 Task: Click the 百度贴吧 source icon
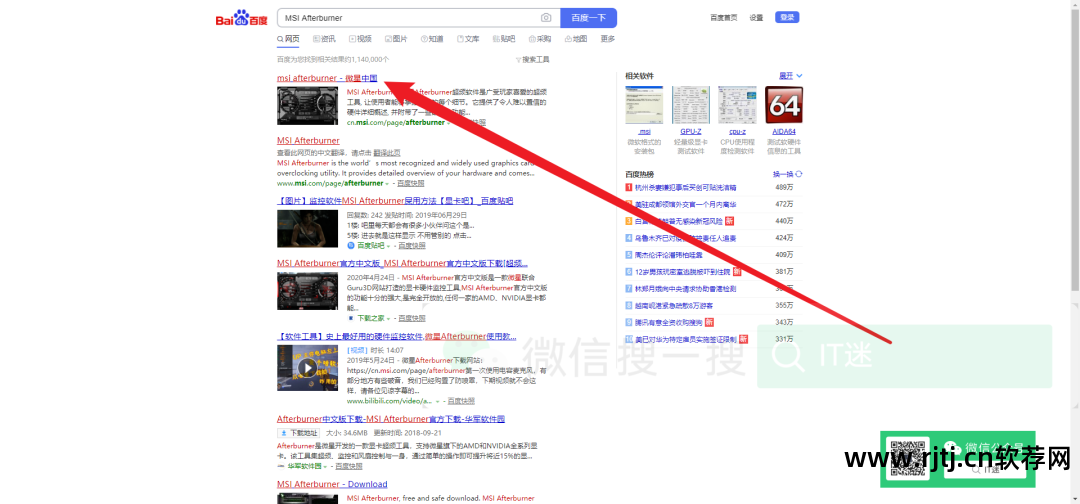coord(351,245)
